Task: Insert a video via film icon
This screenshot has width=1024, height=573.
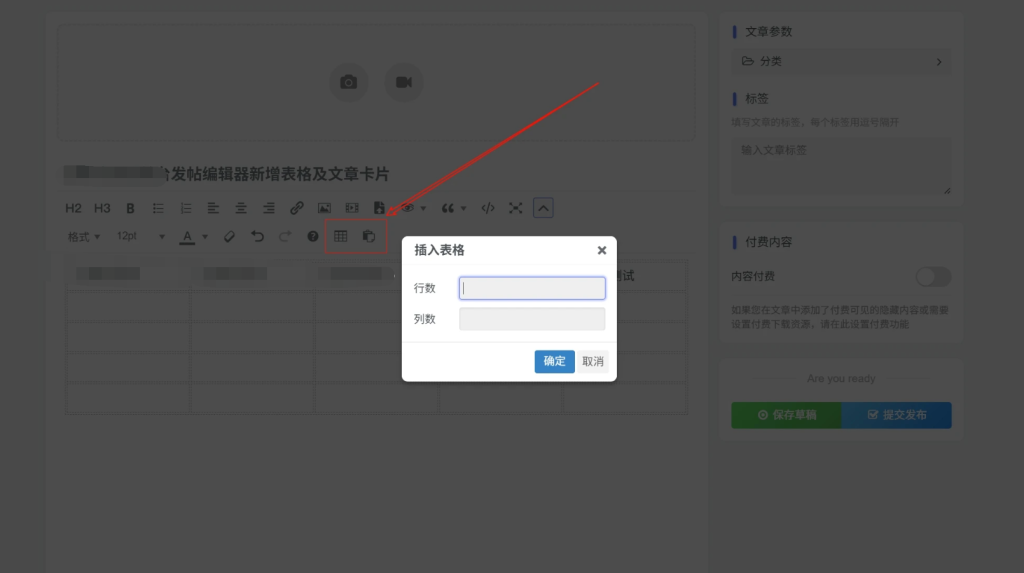Action: (352, 208)
